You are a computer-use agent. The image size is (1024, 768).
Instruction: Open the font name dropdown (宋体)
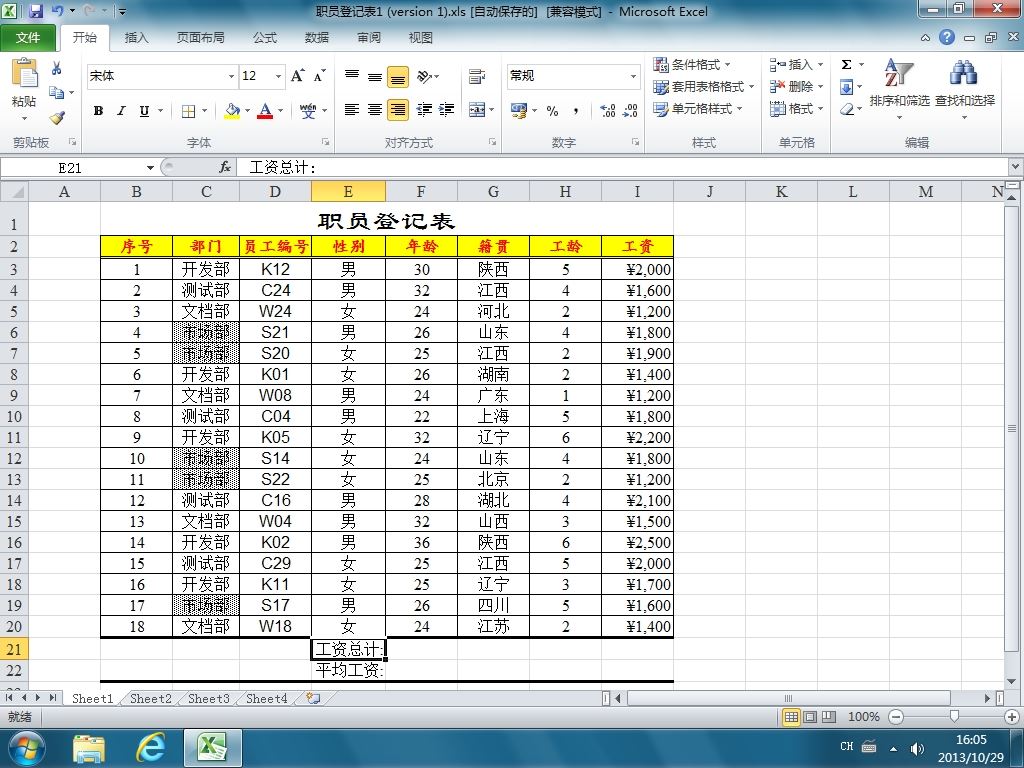pos(231,76)
